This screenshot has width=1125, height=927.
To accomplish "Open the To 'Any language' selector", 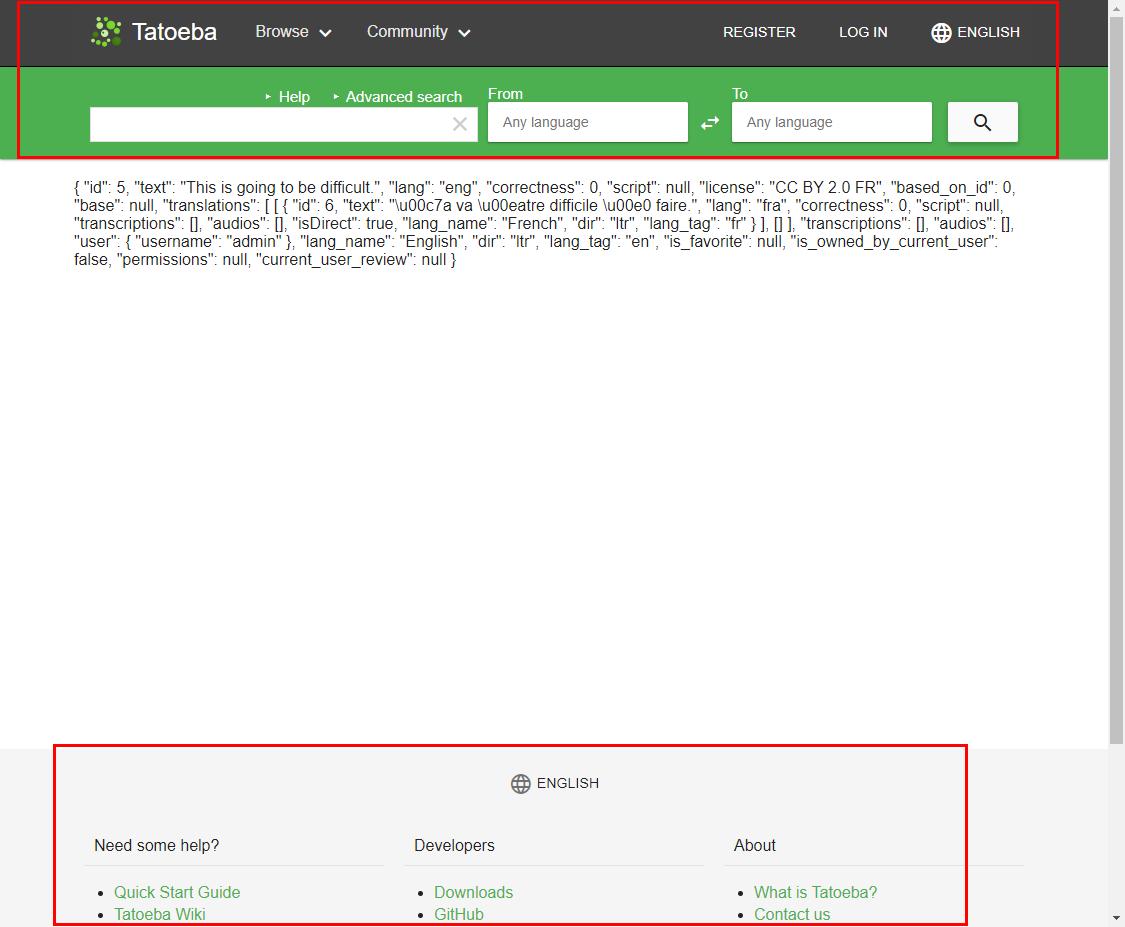I will 831,122.
